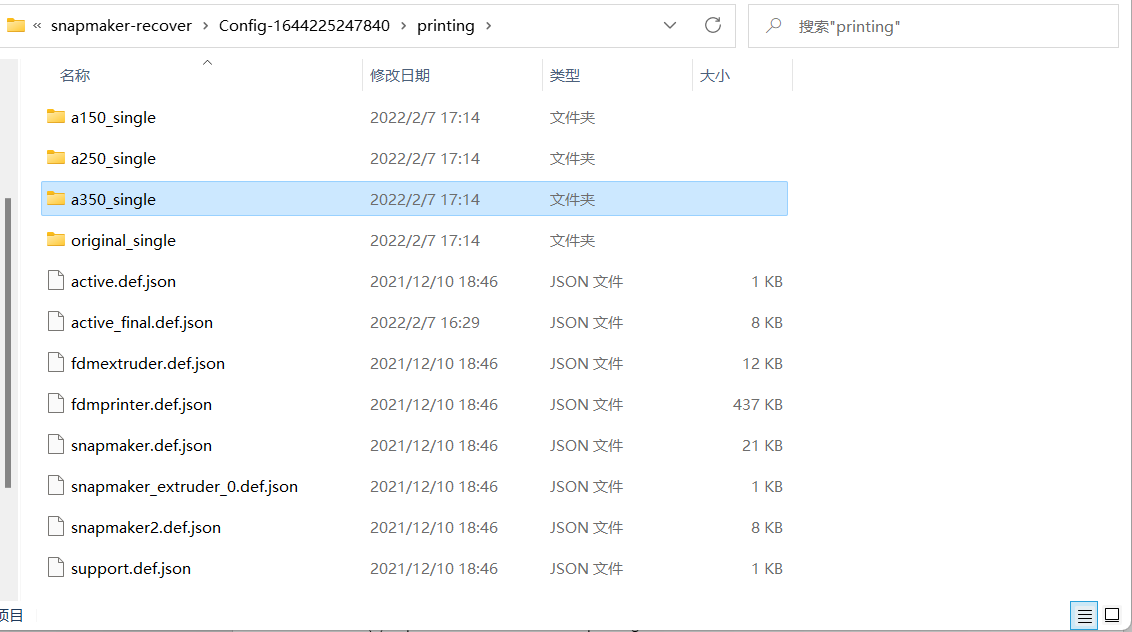
Task: Click the snapmaker_extruder_0.def.json file icon
Action: [56, 485]
